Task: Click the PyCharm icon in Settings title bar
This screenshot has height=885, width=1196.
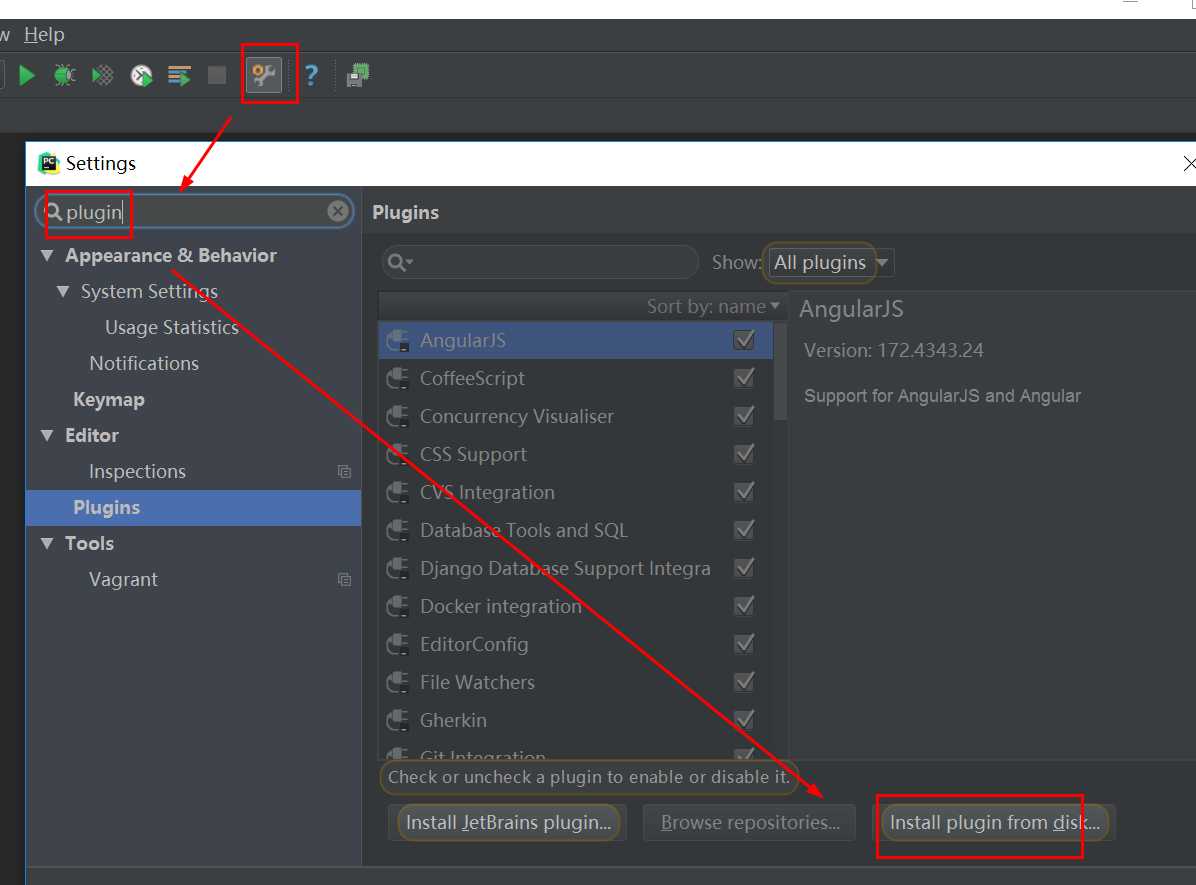Action: (x=49, y=163)
